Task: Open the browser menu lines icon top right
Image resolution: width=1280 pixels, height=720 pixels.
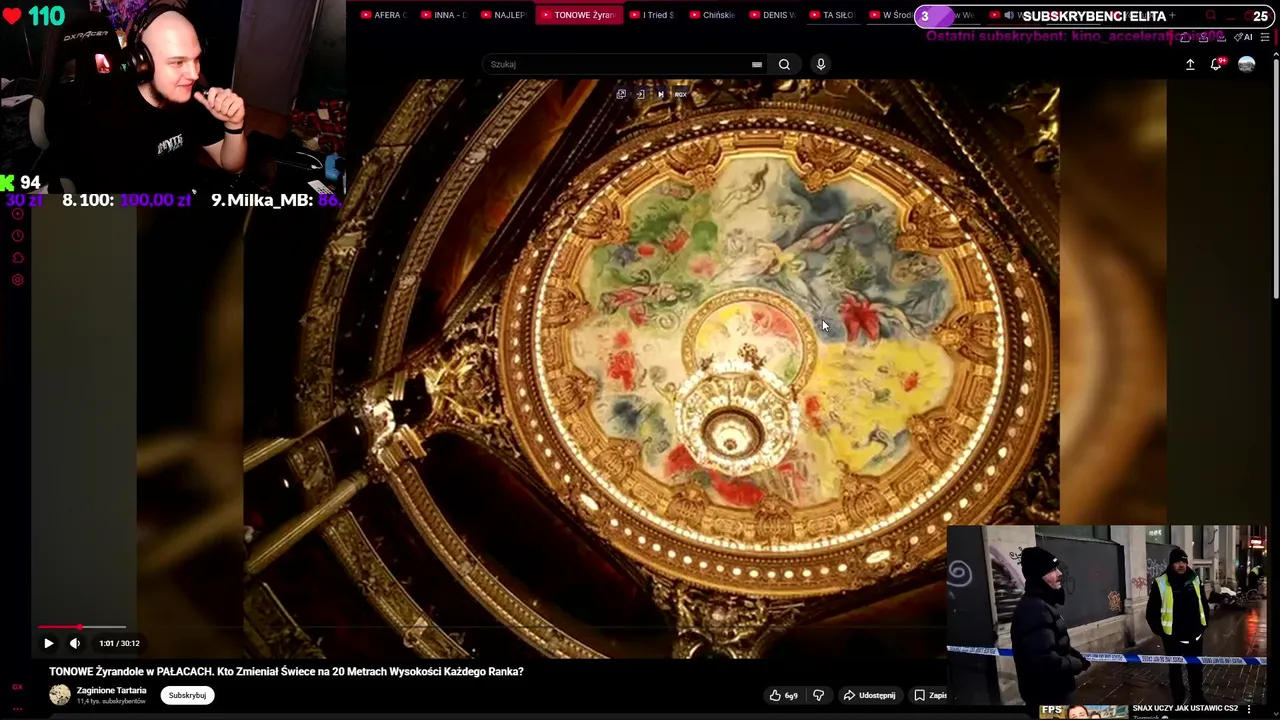Action: [x=1265, y=37]
